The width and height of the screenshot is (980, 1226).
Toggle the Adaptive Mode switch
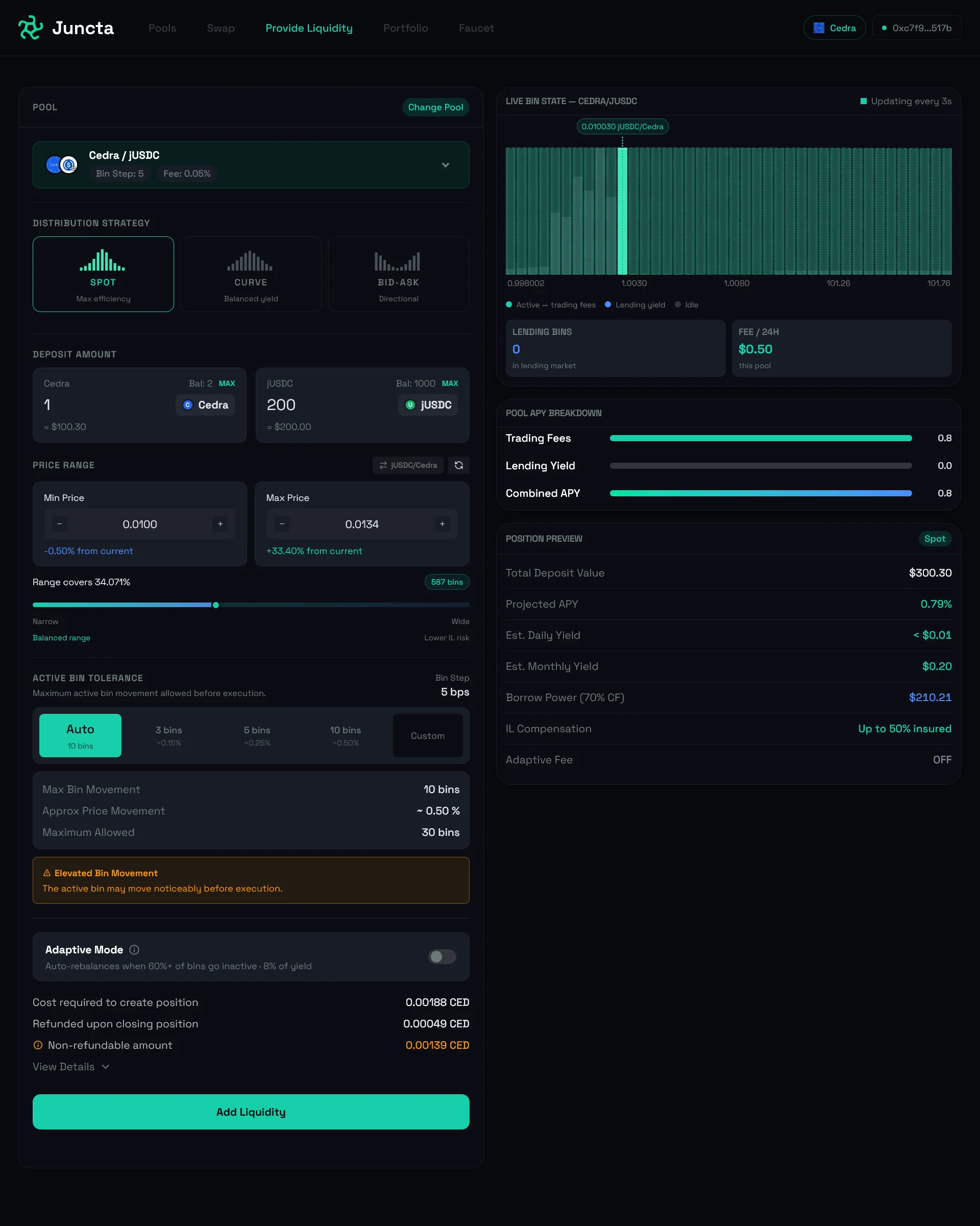point(442,956)
